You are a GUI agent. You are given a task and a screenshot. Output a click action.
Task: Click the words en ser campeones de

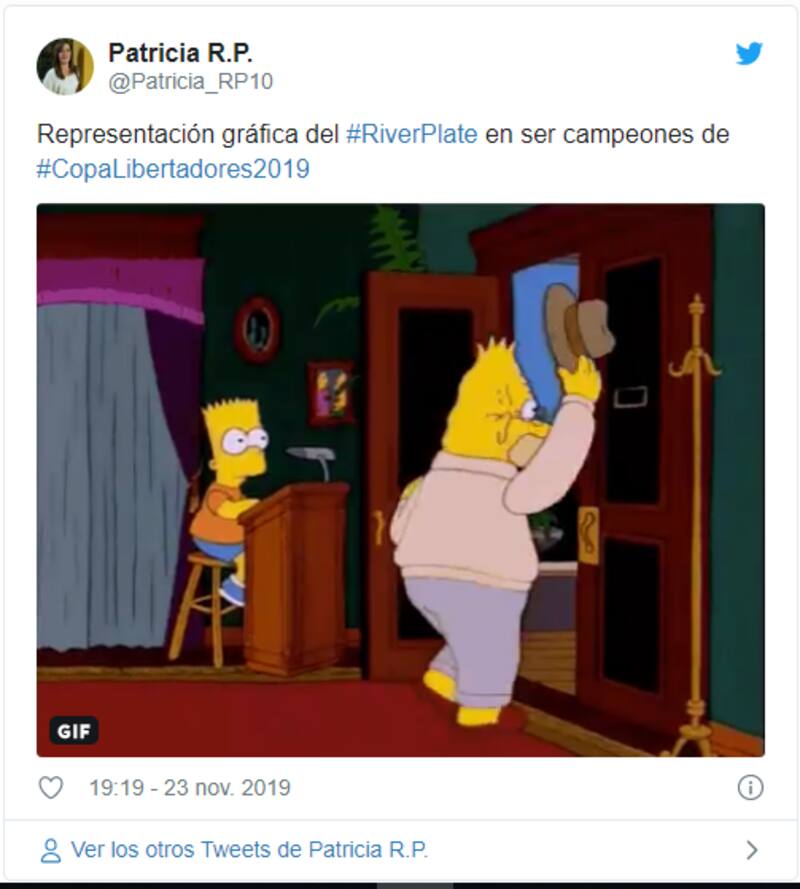tap(607, 135)
